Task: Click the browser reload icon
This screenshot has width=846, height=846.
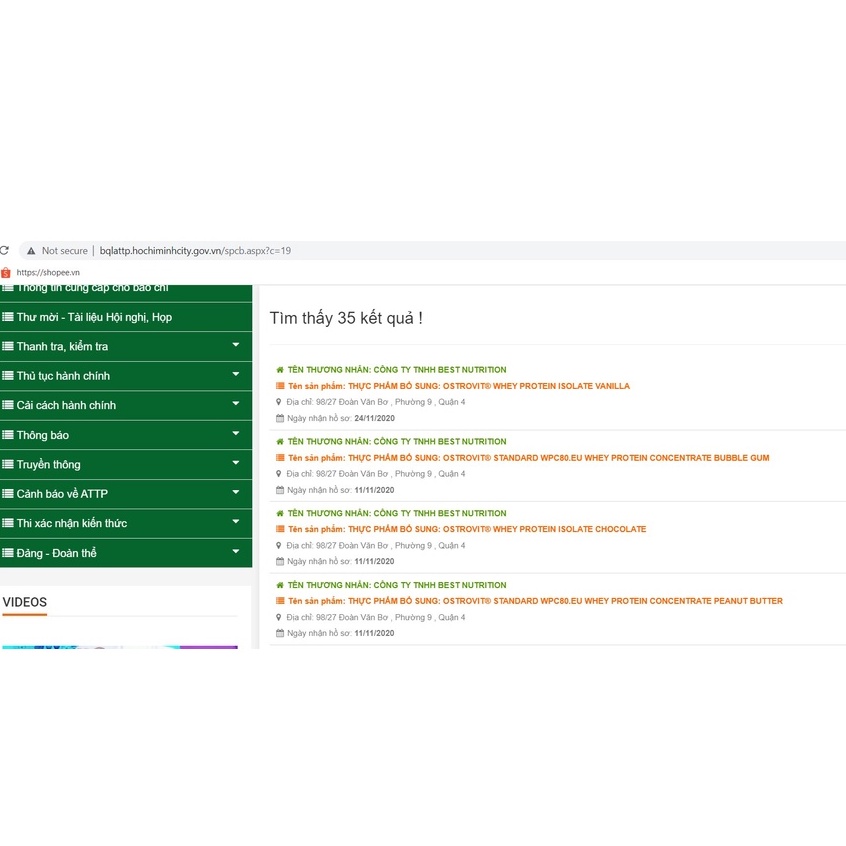Action: [x=4, y=251]
